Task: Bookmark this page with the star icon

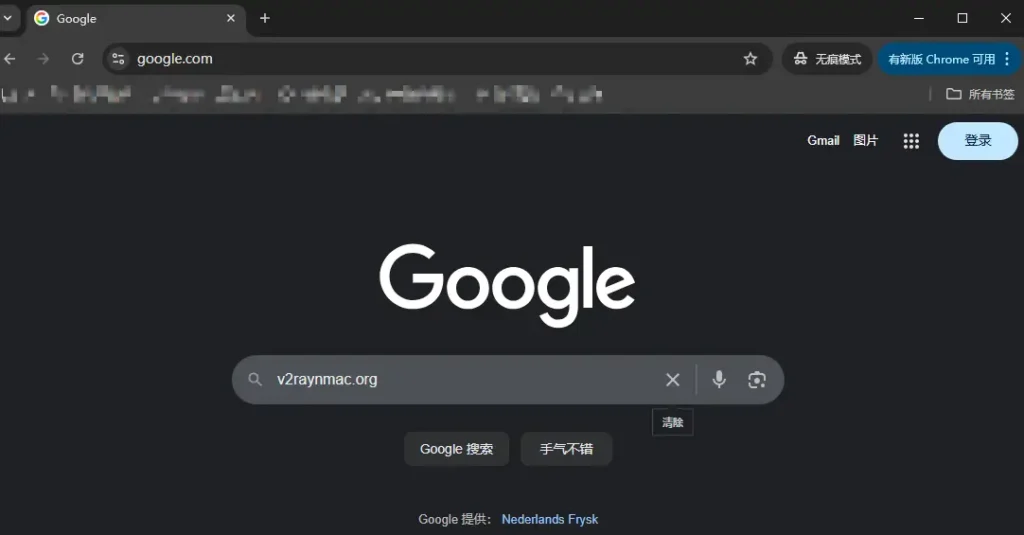Action: (750, 59)
